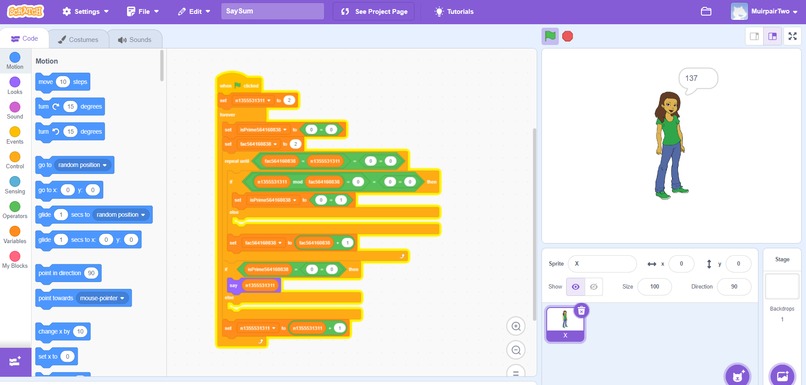Click the green flag to run the project

[550, 36]
